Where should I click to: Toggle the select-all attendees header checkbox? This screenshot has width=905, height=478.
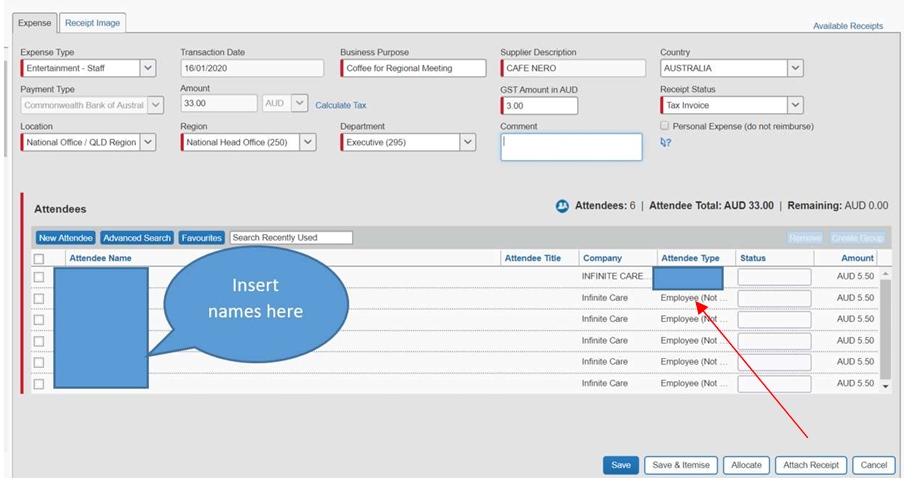tap(39, 259)
